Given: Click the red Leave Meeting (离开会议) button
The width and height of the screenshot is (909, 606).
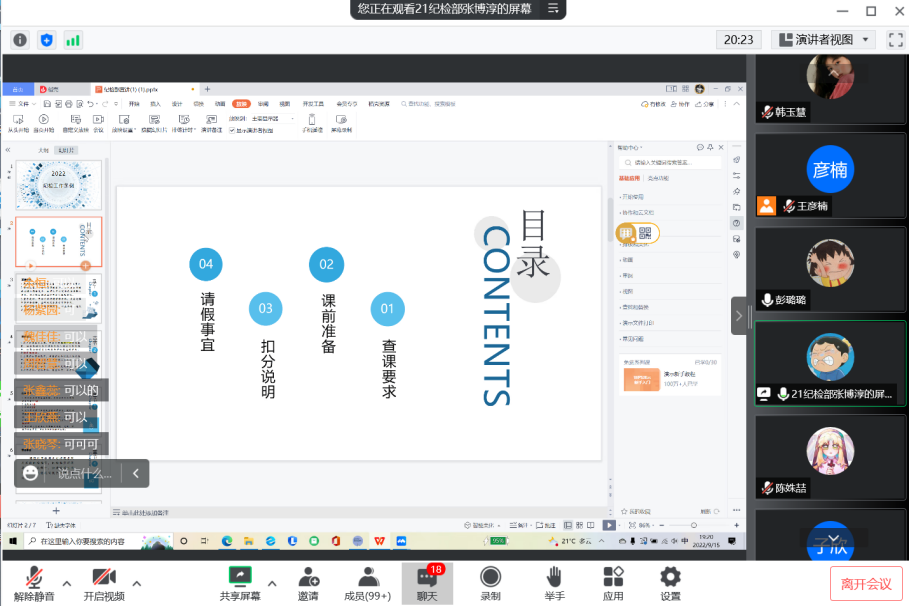Looking at the screenshot, I should pyautogui.click(x=865, y=584).
